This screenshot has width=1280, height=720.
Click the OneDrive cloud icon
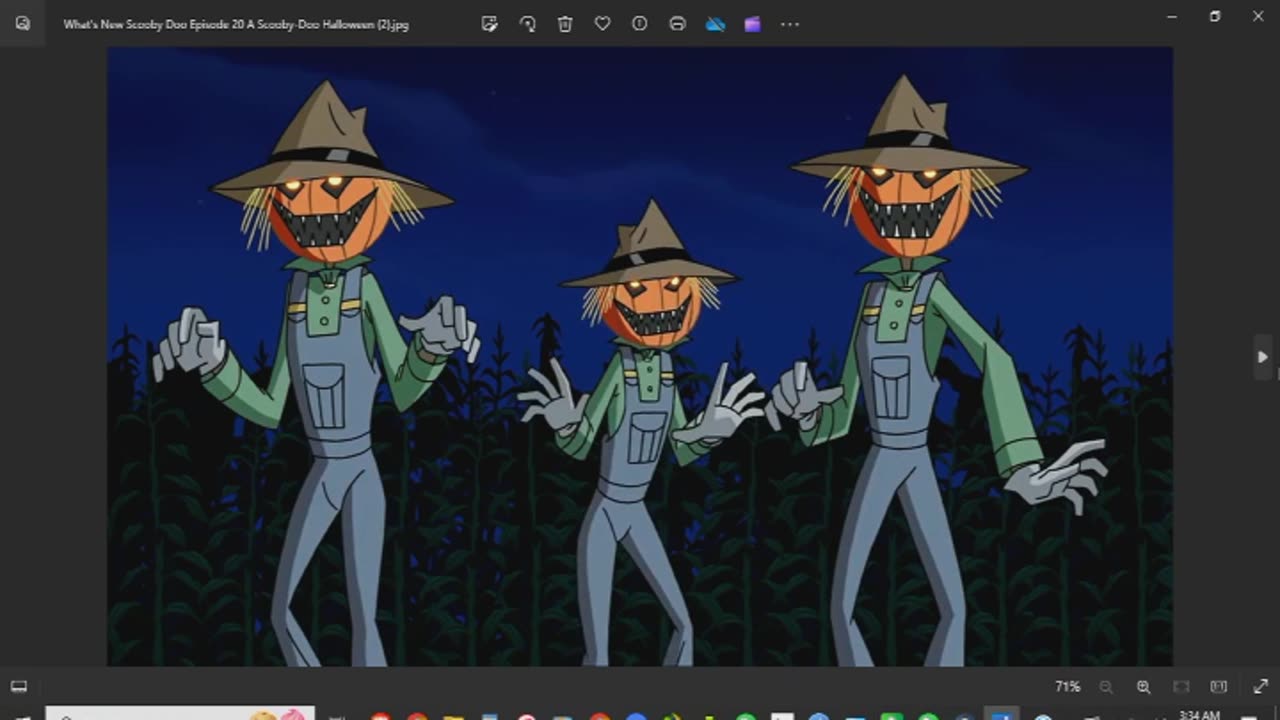pyautogui.click(x=715, y=24)
